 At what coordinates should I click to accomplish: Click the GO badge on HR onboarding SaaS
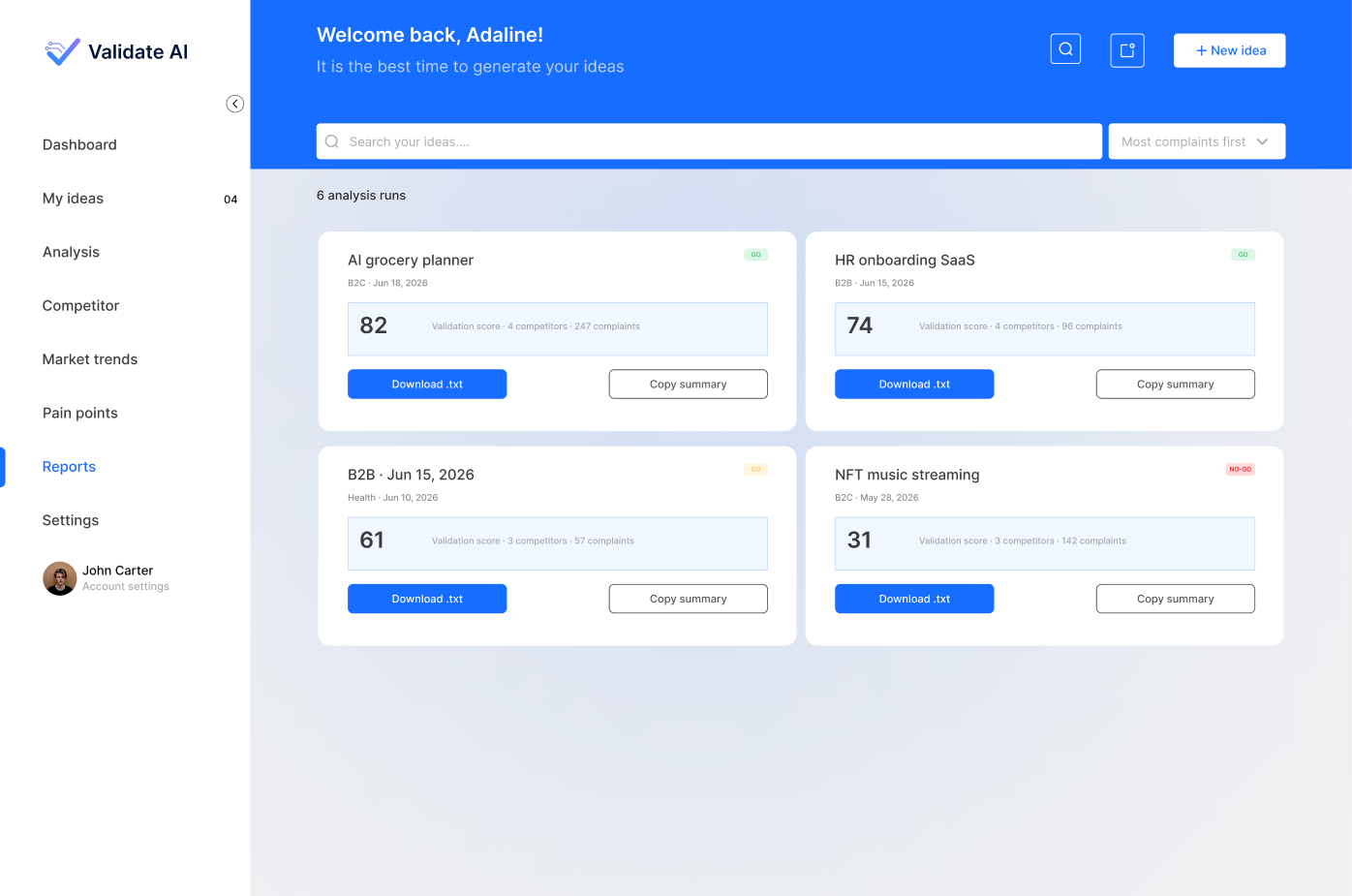(1243, 255)
